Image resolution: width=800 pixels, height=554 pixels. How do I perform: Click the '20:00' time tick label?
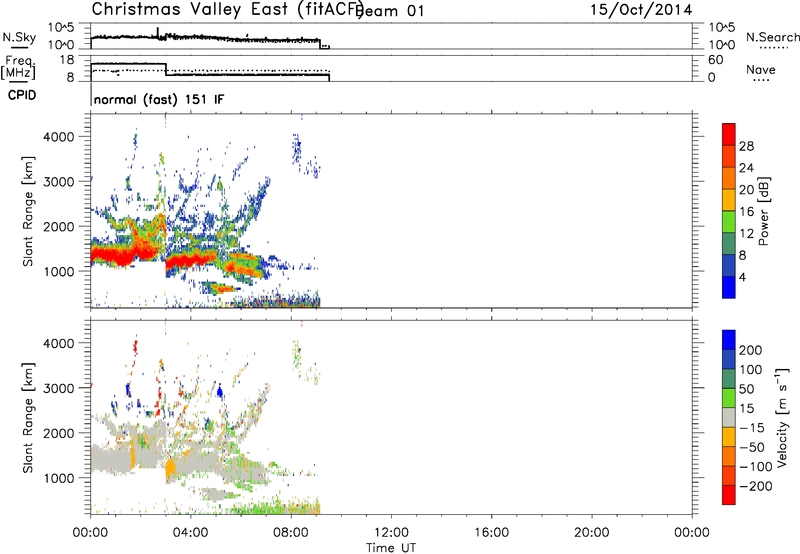point(591,533)
